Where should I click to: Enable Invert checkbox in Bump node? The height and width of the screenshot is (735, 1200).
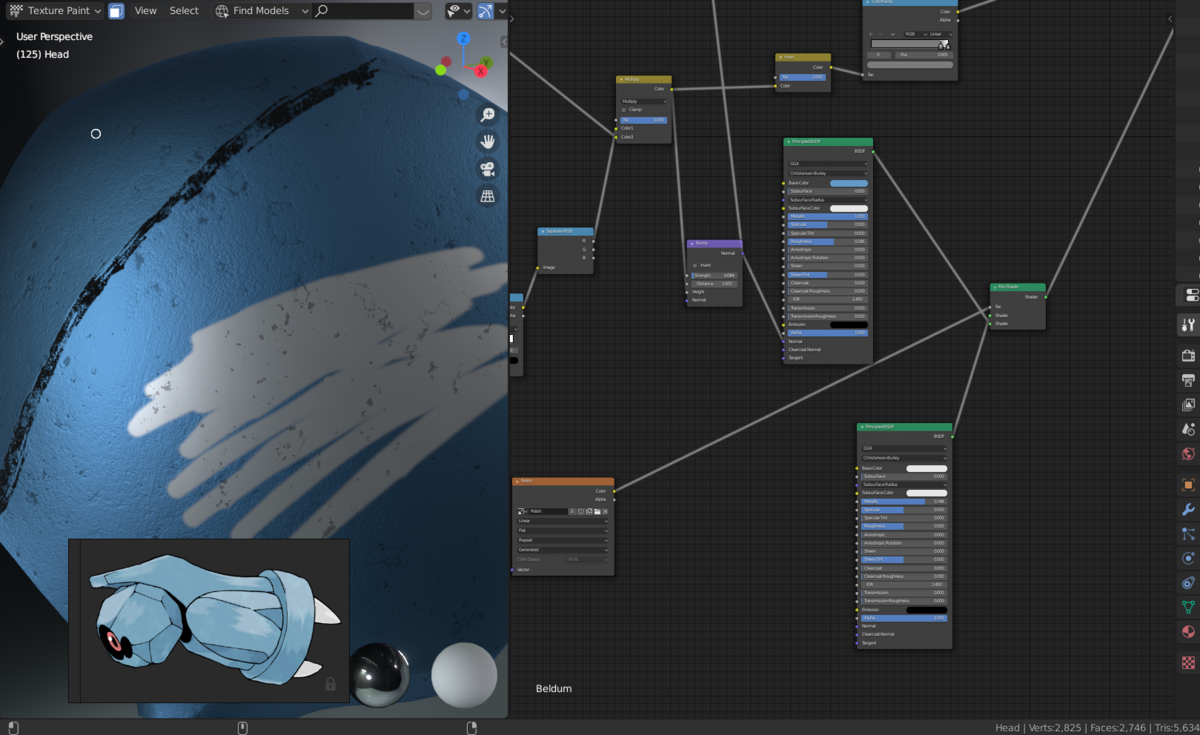pyautogui.click(x=695, y=265)
